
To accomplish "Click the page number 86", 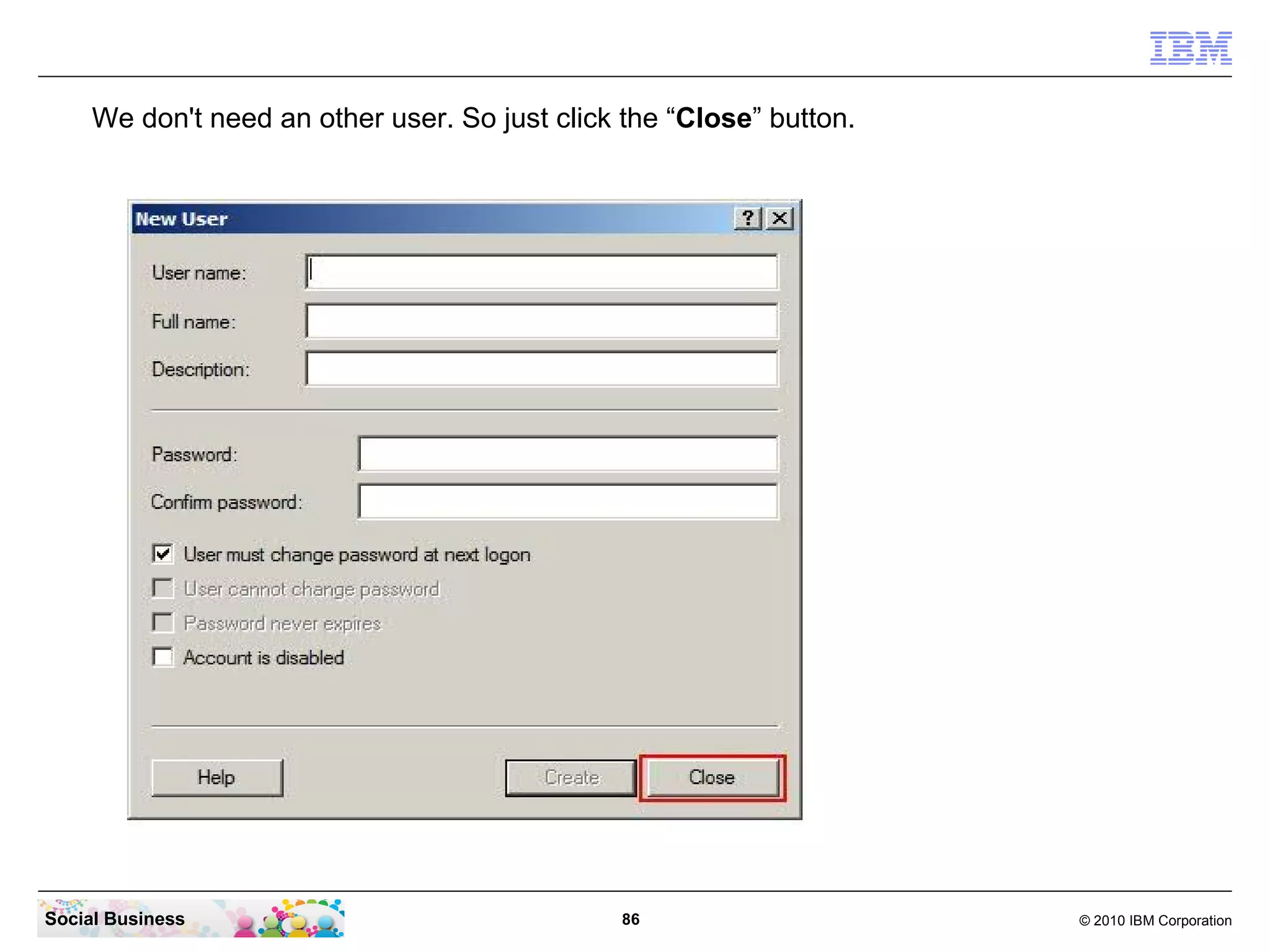I will coord(631,919).
